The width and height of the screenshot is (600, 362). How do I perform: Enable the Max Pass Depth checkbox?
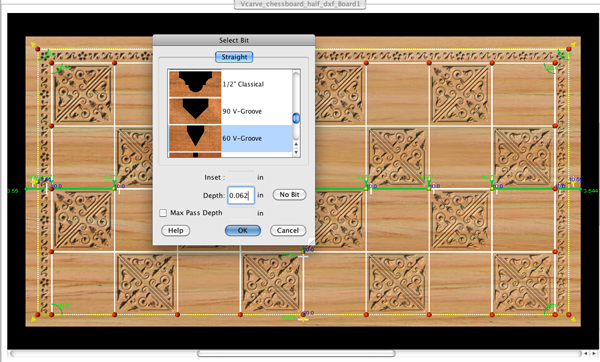[163, 213]
